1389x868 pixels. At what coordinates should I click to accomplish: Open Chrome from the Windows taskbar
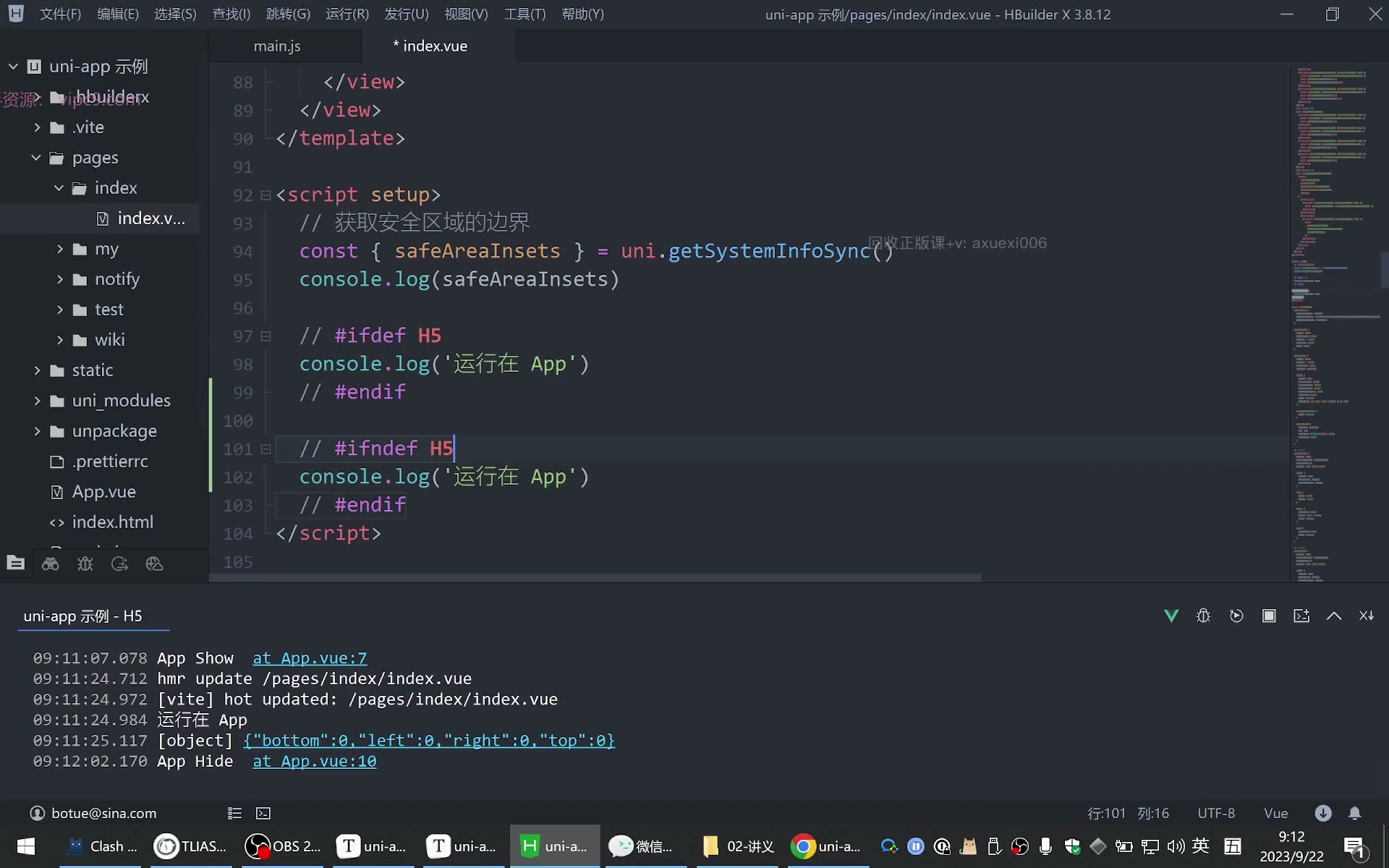[x=826, y=846]
